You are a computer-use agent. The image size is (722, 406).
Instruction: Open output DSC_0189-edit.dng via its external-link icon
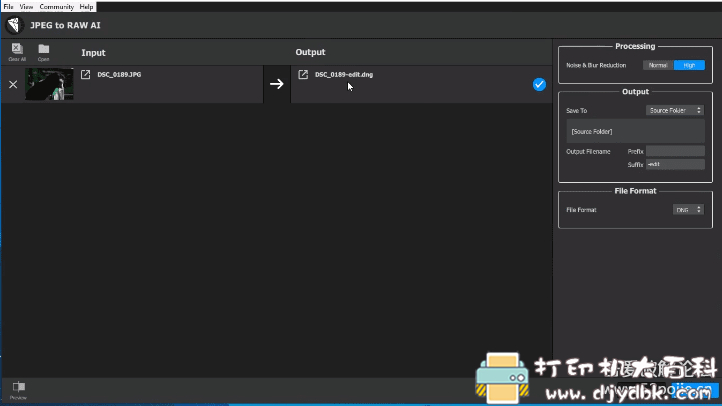coord(303,75)
